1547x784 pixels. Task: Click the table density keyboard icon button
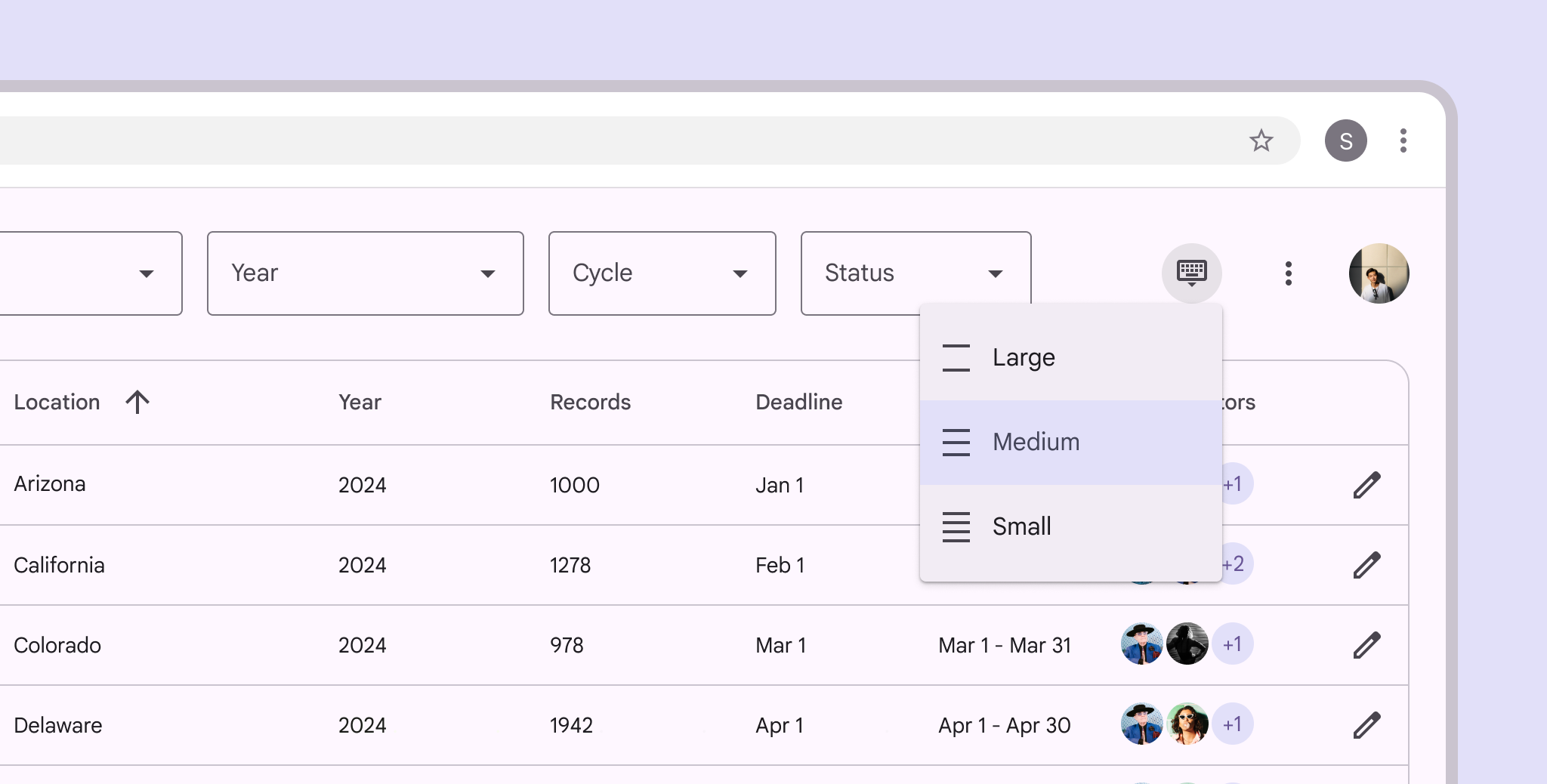[x=1191, y=273]
